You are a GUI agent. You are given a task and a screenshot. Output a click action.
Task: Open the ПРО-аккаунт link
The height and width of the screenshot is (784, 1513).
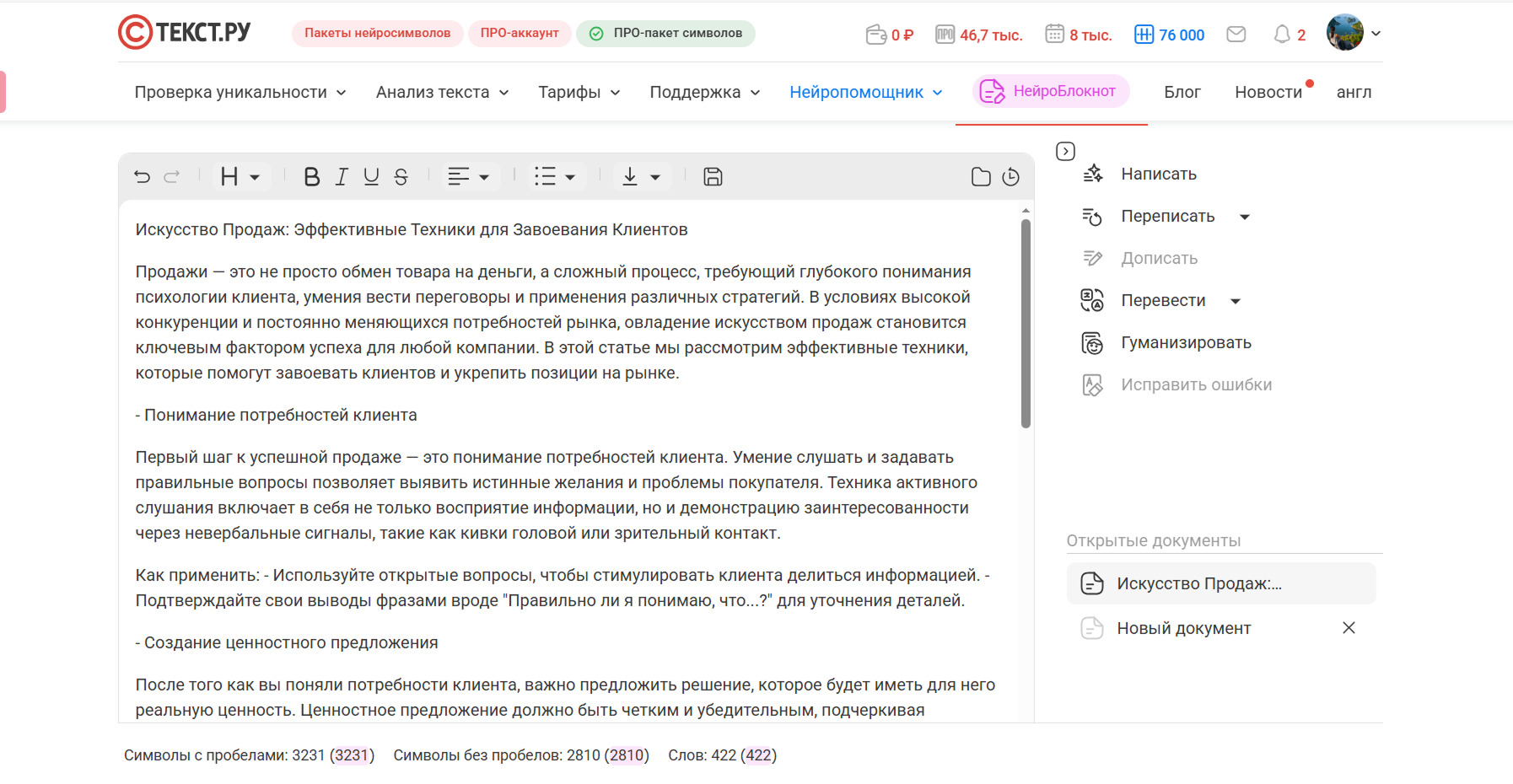tap(520, 34)
